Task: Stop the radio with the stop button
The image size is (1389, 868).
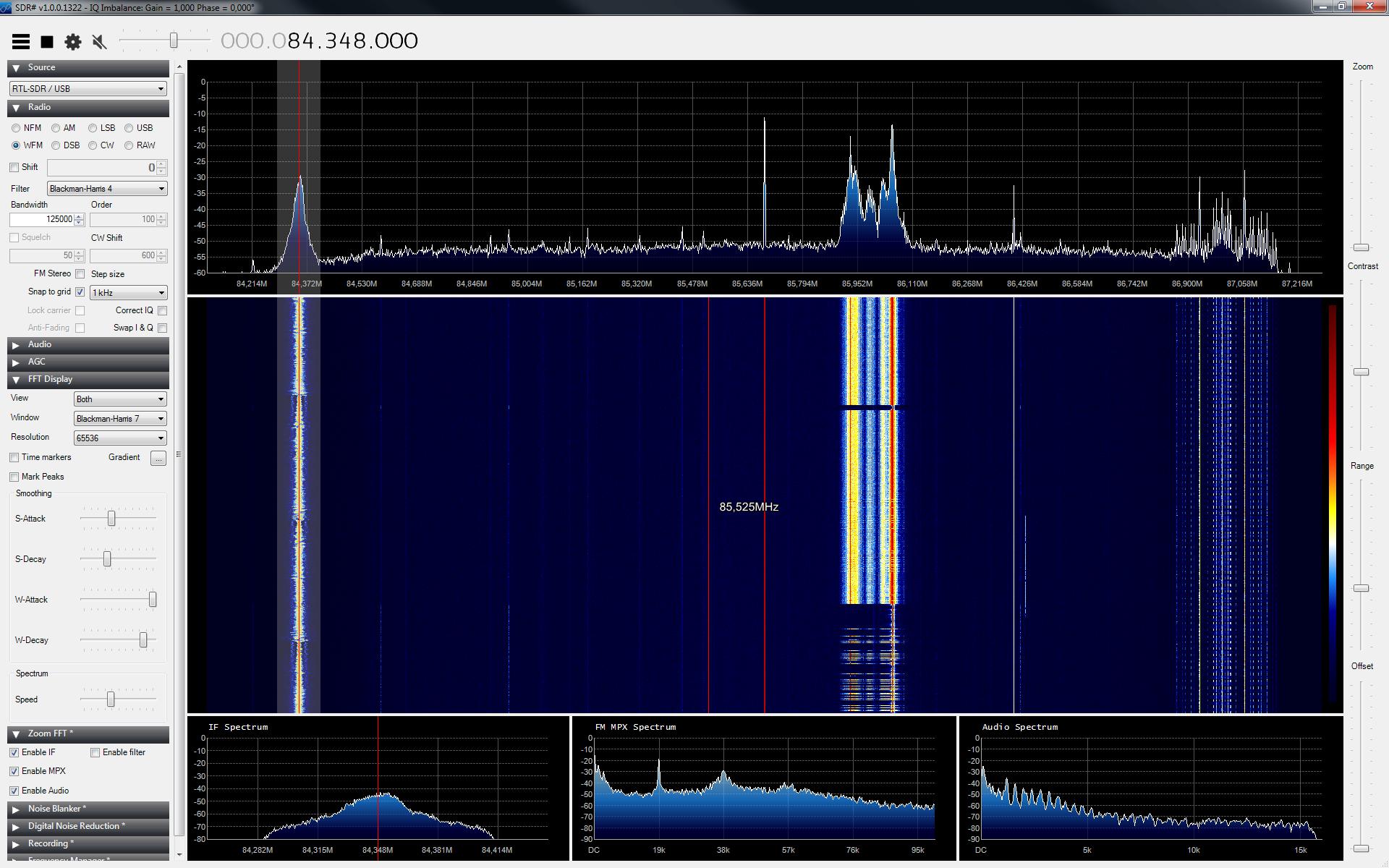Action: [x=47, y=42]
